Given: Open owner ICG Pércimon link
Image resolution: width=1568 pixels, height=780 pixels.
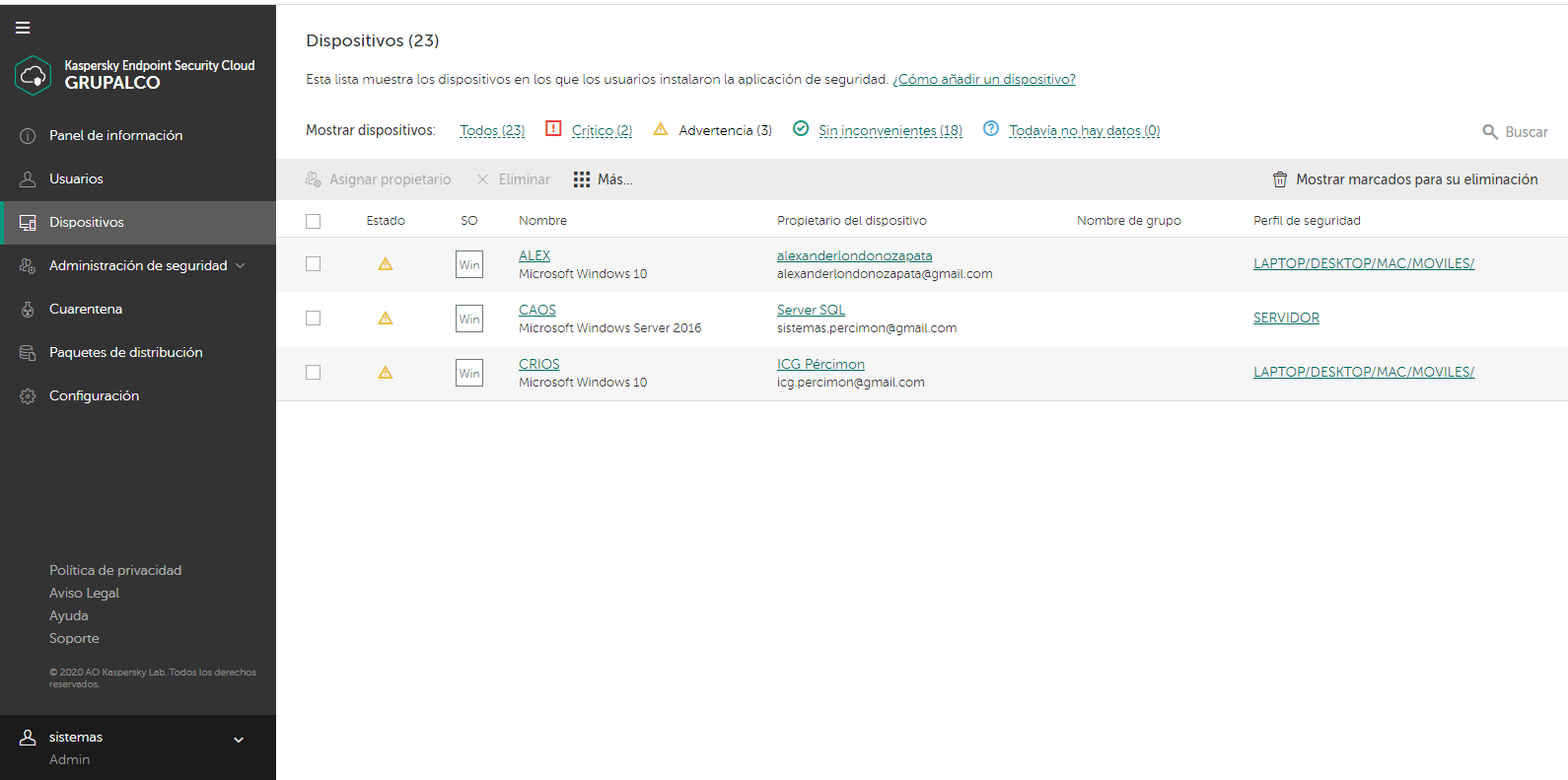Looking at the screenshot, I should (820, 364).
